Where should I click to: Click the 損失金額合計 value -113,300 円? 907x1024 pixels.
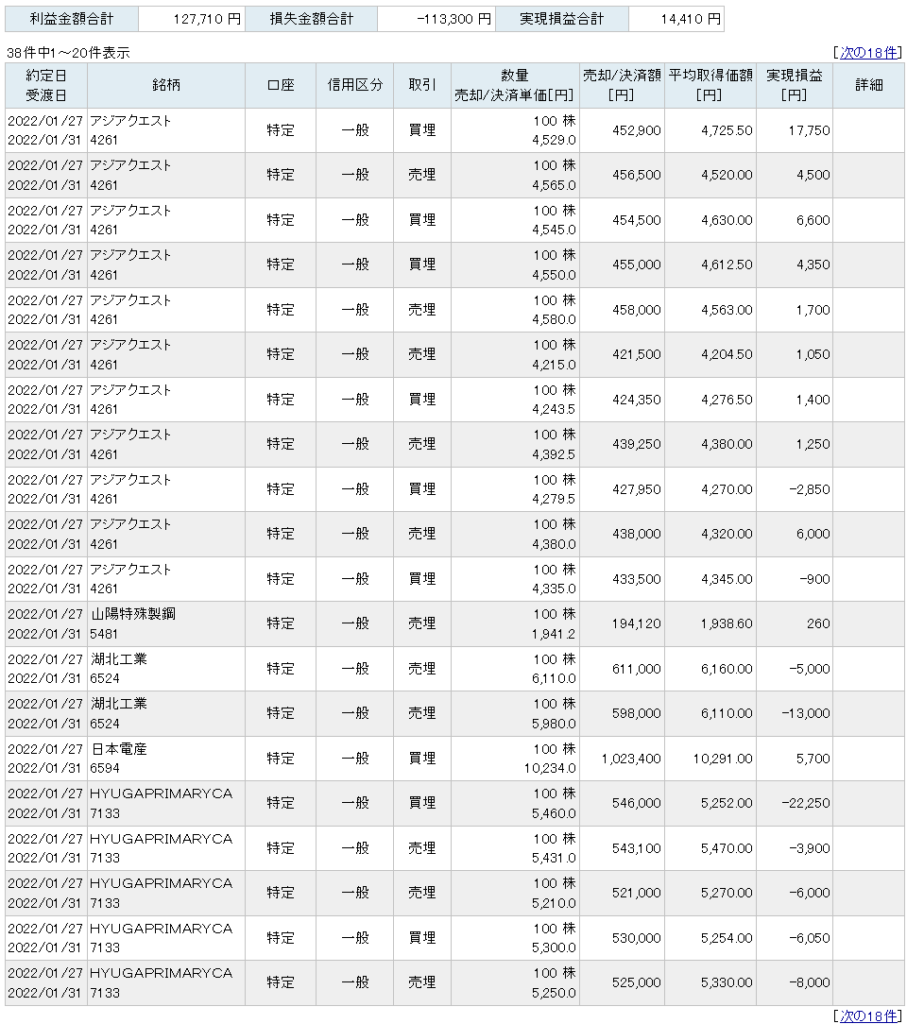click(x=436, y=19)
